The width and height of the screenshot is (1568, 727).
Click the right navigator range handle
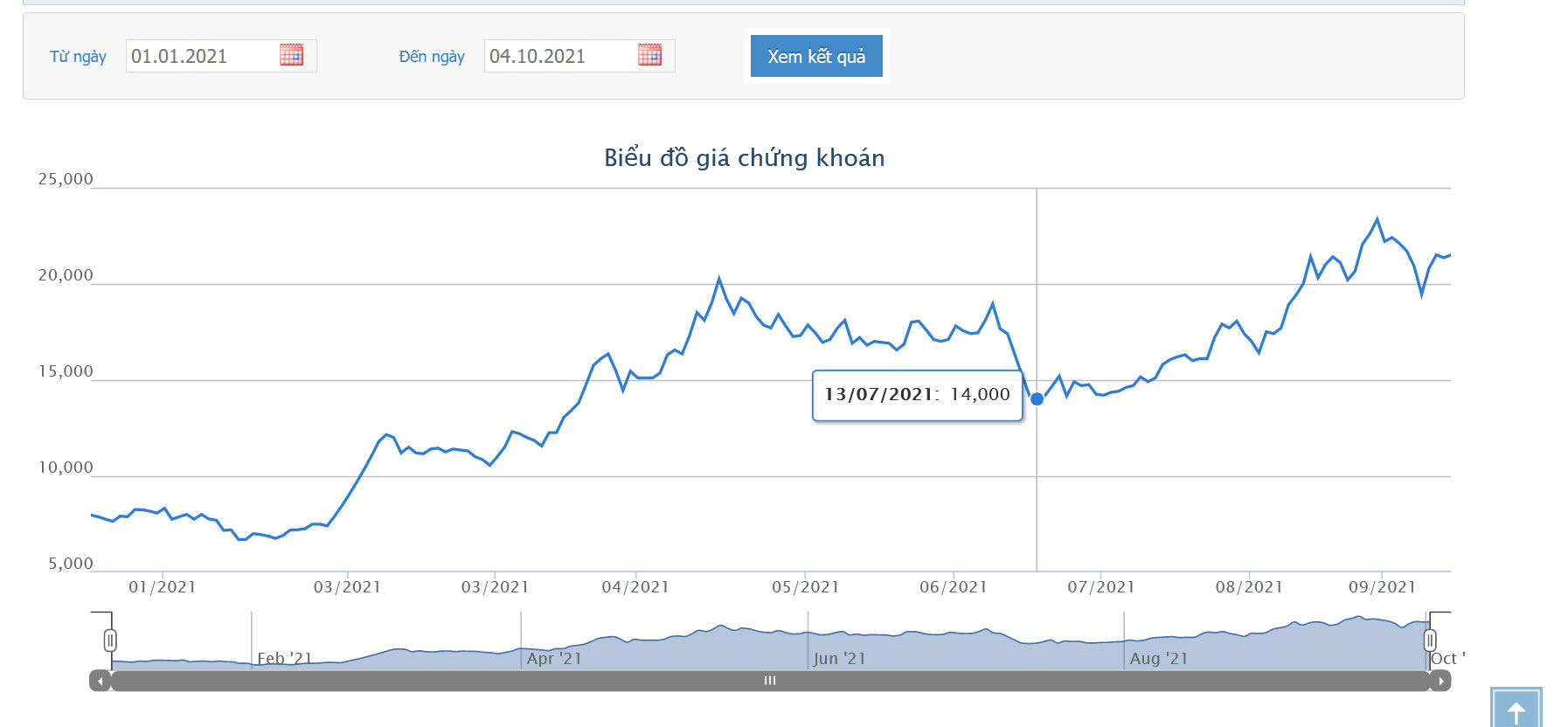tap(1430, 640)
